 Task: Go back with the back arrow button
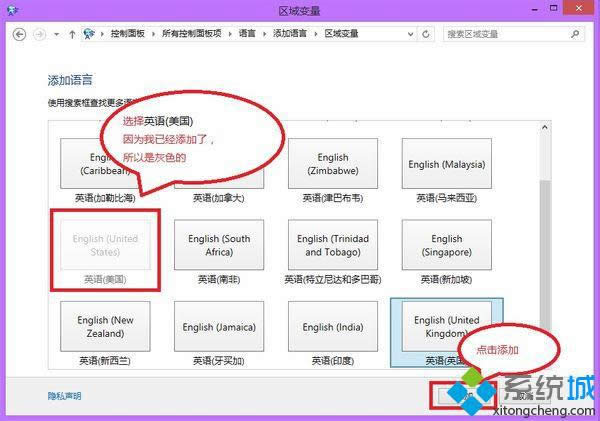tap(20, 34)
